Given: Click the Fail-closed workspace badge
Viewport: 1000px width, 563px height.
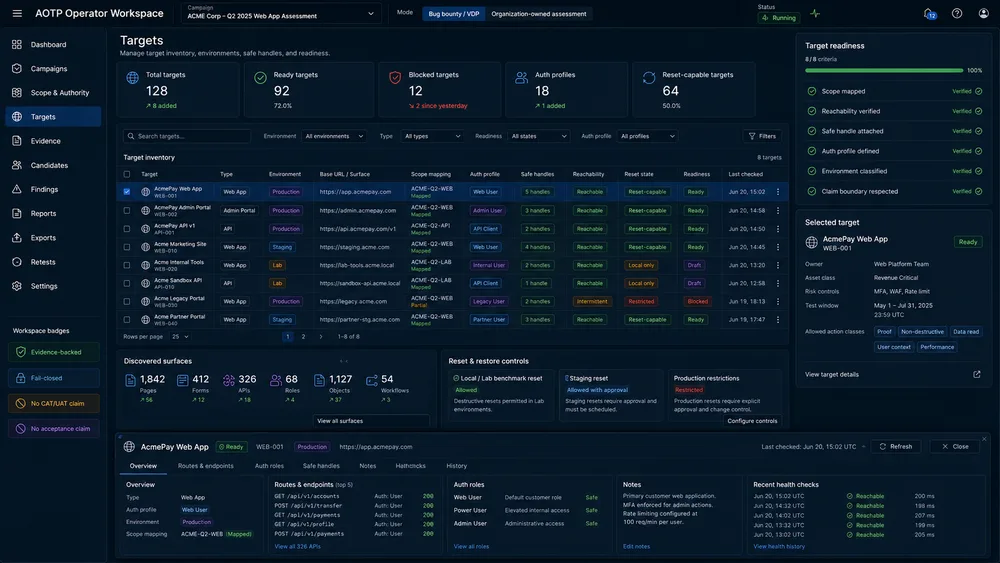Looking at the screenshot, I should [x=54, y=378].
